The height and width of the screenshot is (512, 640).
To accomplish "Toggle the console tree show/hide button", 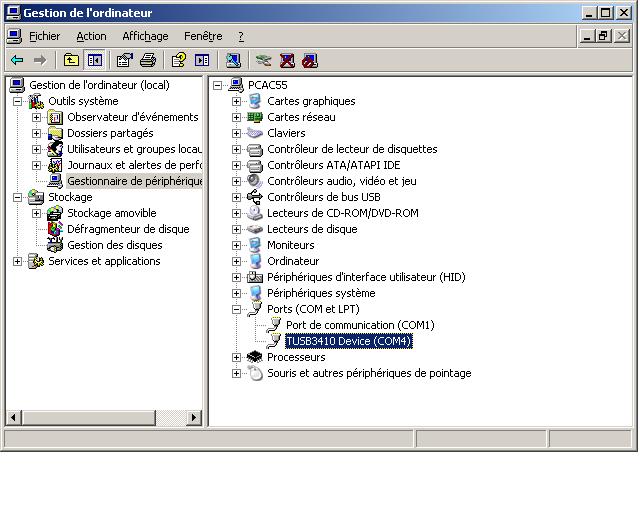I will click(x=95, y=60).
